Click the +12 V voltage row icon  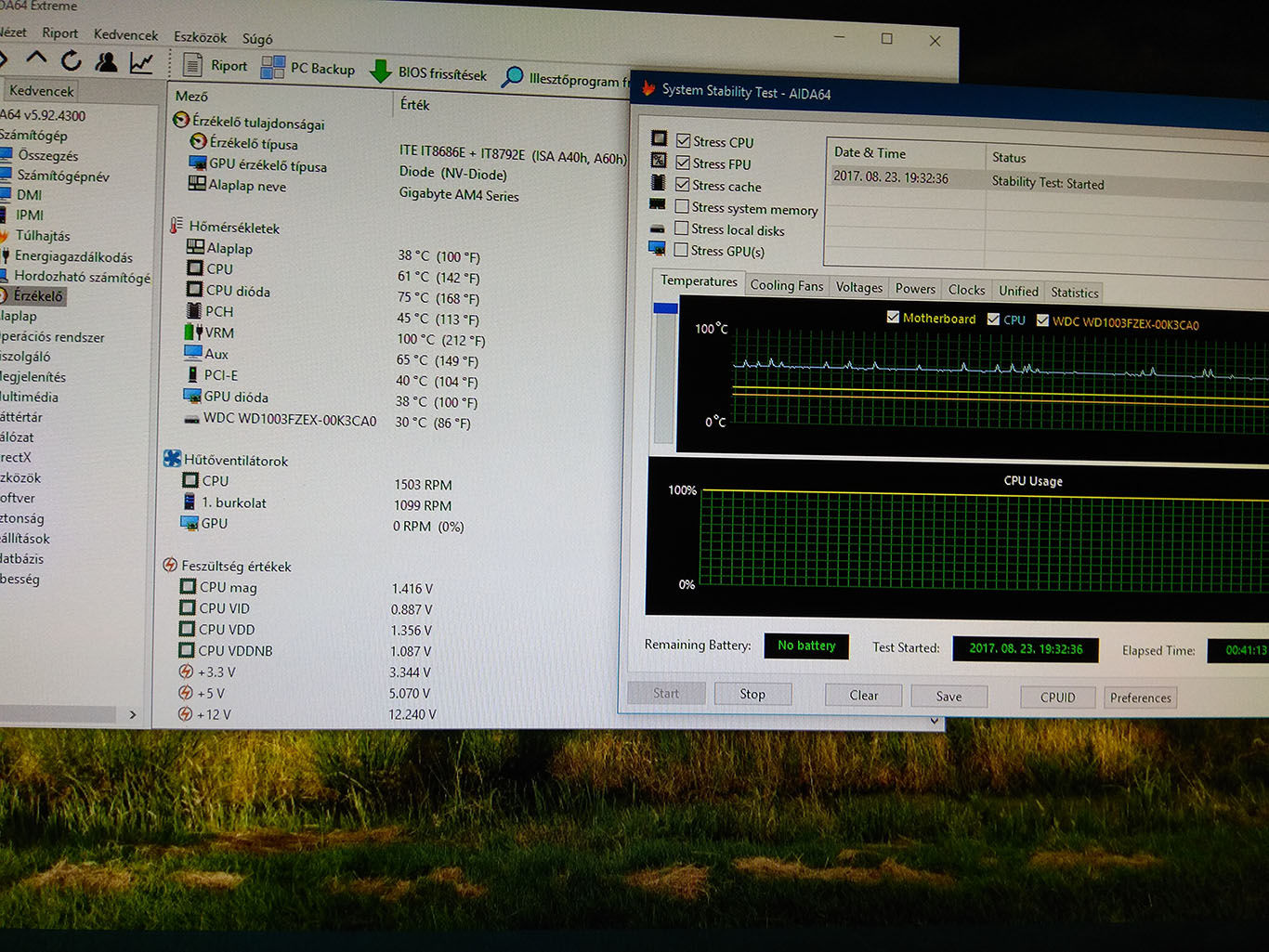185,714
